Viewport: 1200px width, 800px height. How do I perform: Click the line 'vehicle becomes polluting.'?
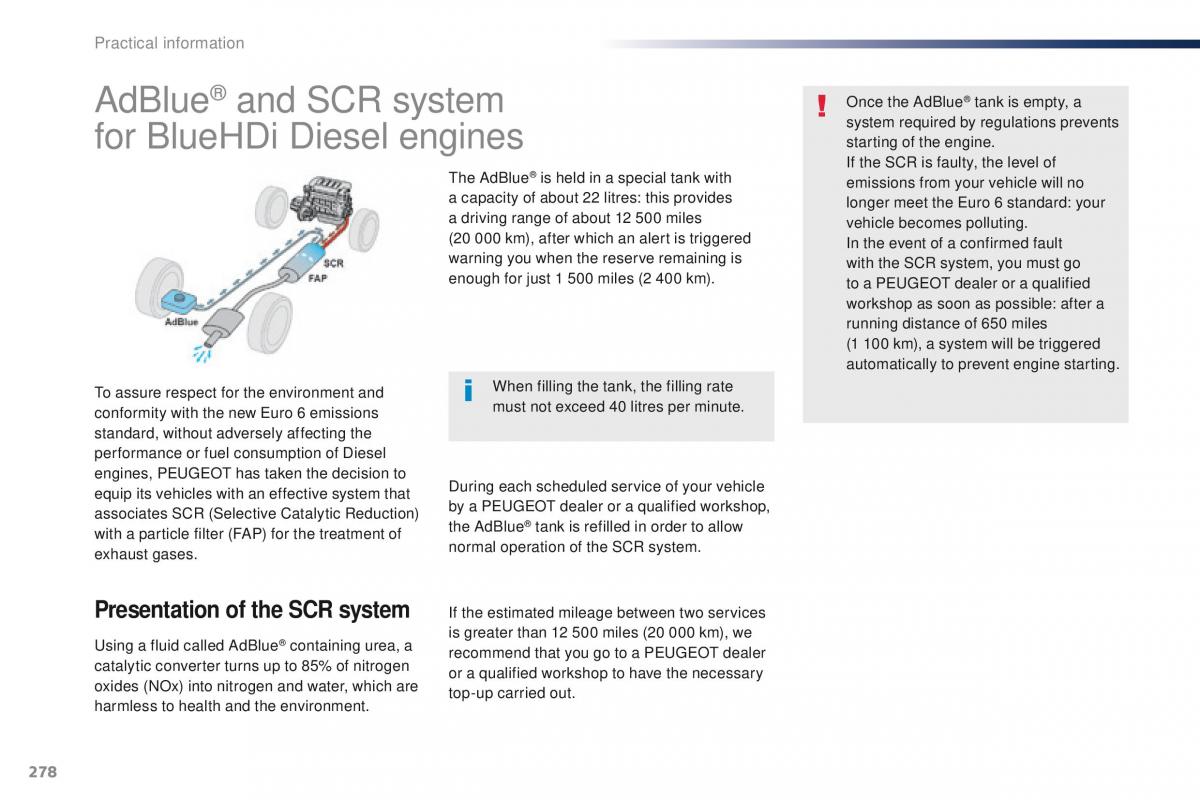click(x=937, y=223)
